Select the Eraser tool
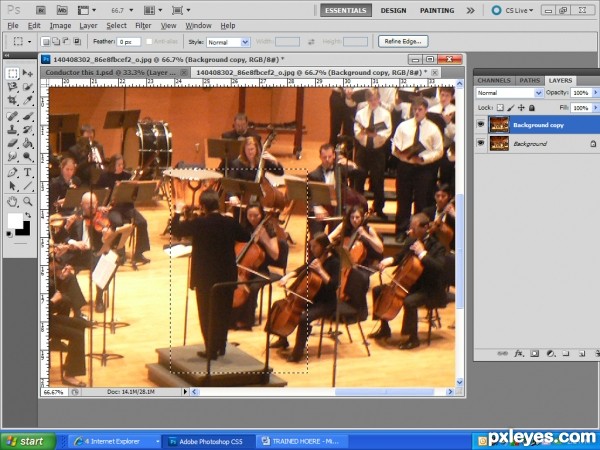The width and height of the screenshot is (600, 450). (x=12, y=143)
